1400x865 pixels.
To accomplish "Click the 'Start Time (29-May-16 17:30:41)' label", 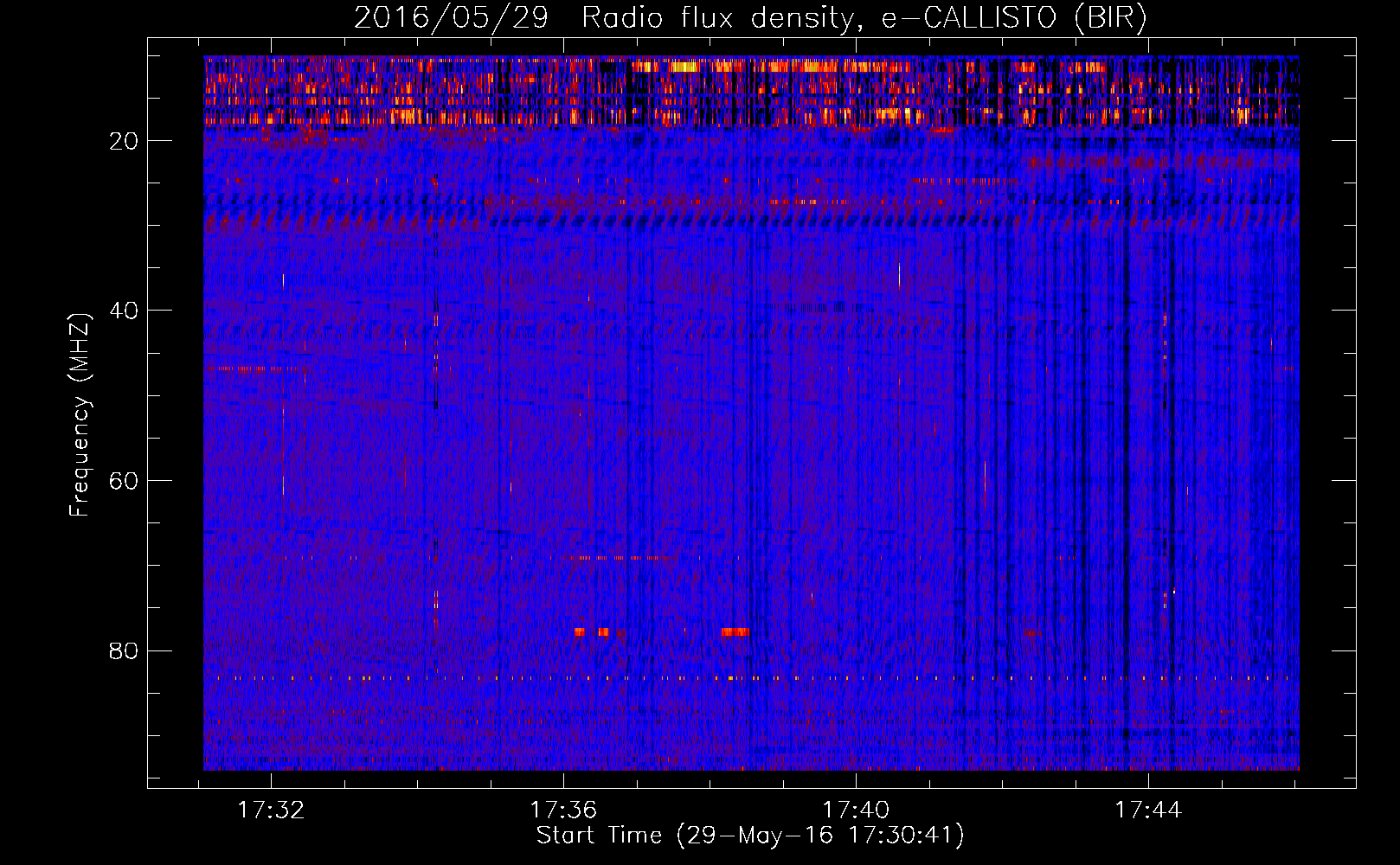I will [x=750, y=836].
